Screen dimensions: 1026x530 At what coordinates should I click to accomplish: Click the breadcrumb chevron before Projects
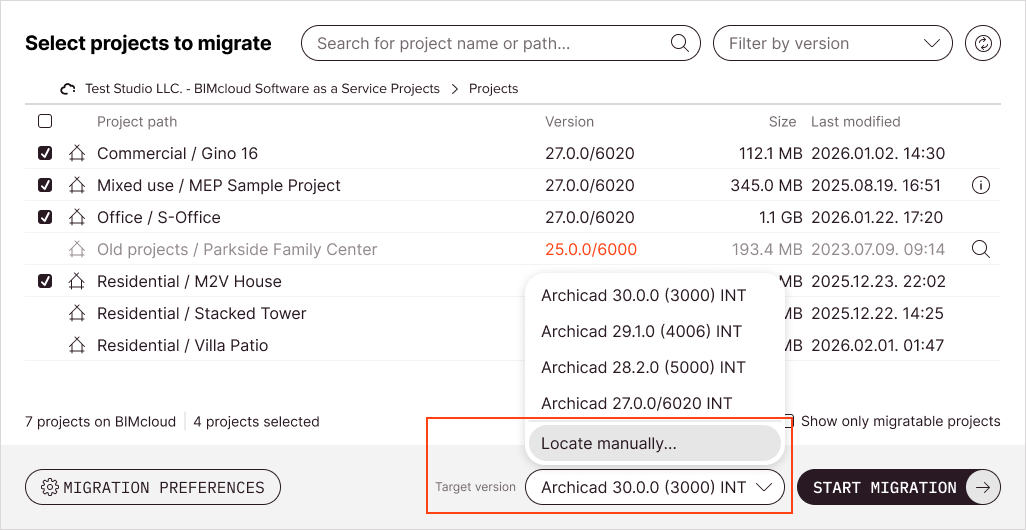point(455,89)
